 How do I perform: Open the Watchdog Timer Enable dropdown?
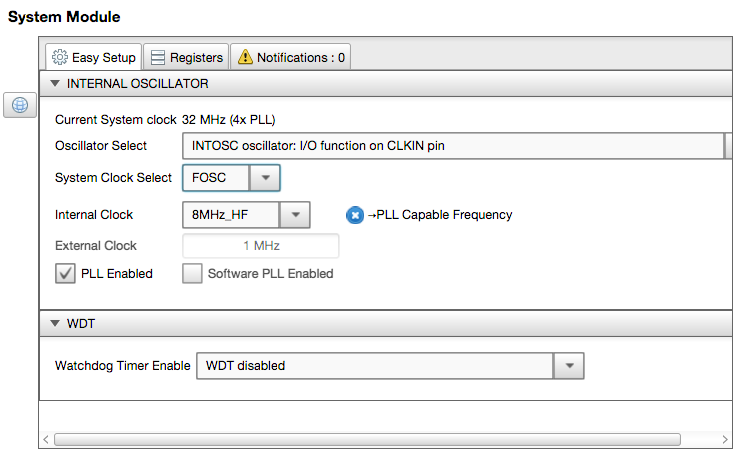click(x=568, y=366)
